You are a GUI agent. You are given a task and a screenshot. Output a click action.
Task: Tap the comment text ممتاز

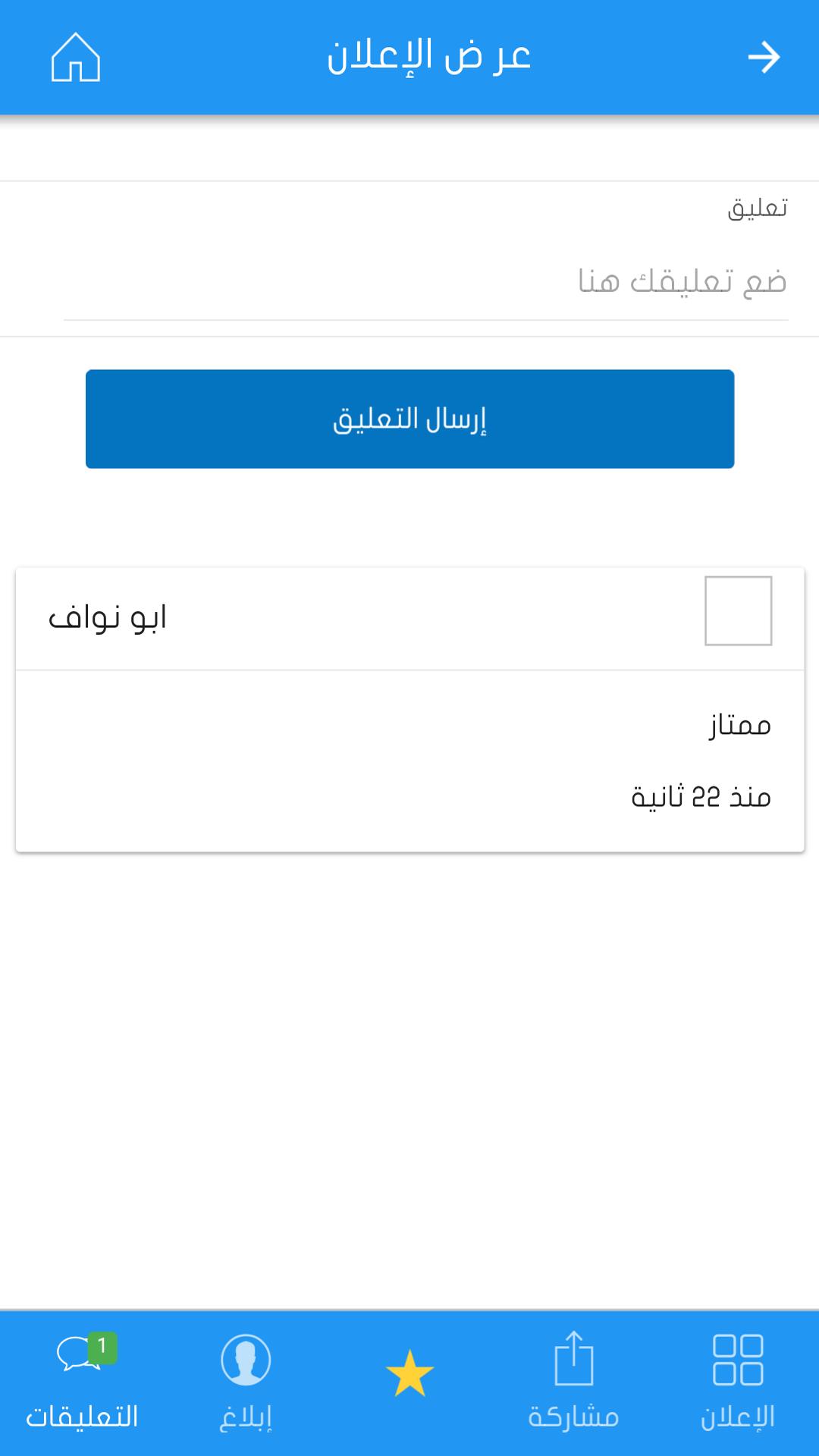click(x=740, y=726)
